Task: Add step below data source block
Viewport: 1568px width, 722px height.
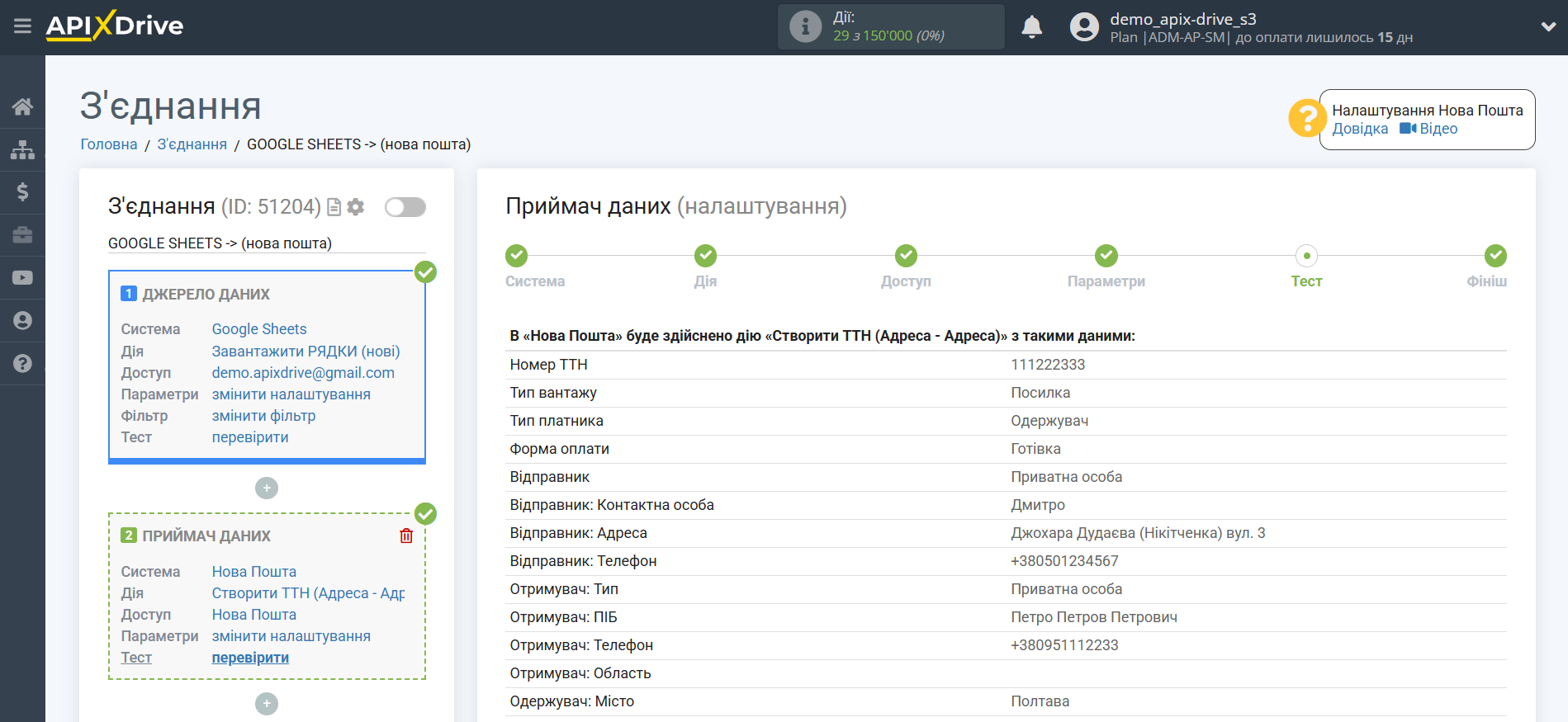Action: click(x=267, y=488)
